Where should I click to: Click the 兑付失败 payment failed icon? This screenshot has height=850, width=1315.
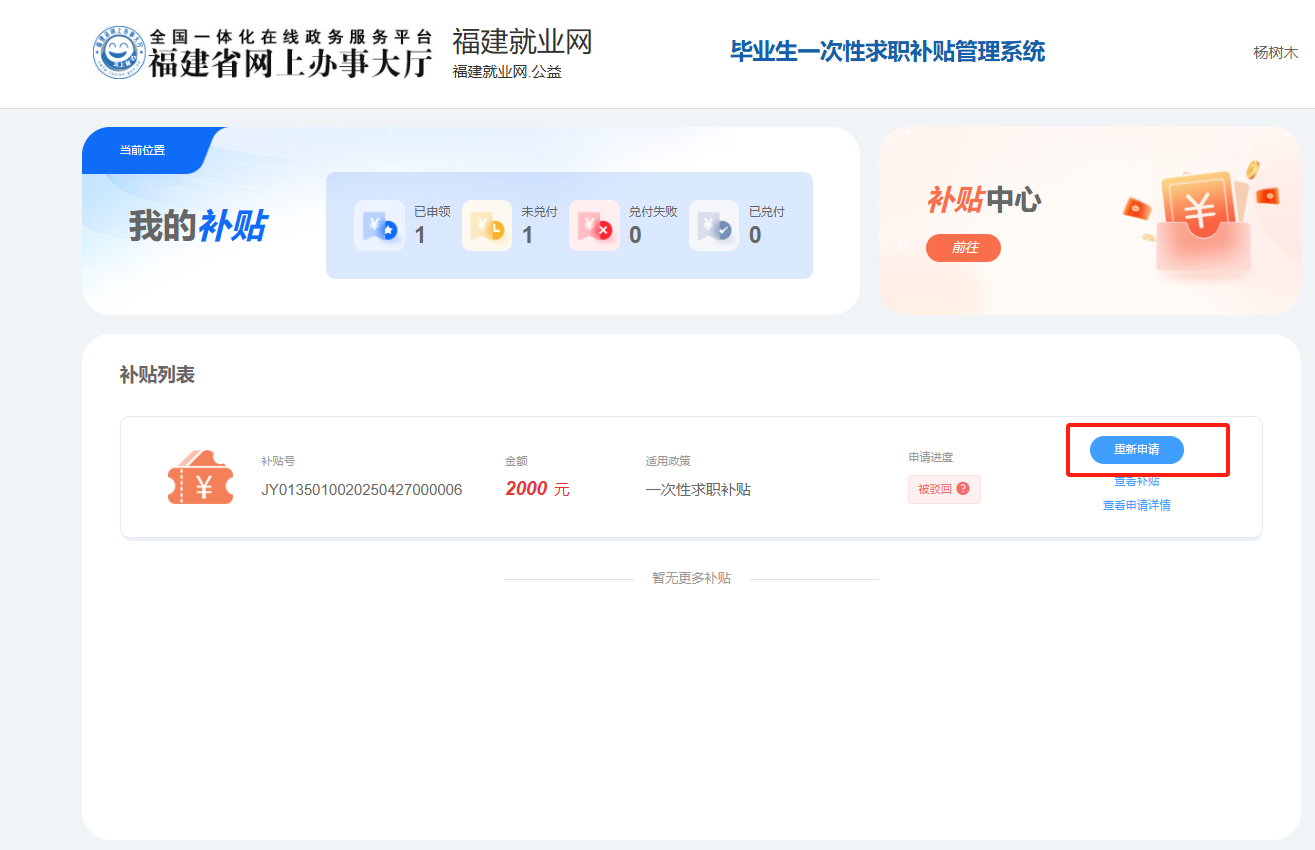(594, 226)
